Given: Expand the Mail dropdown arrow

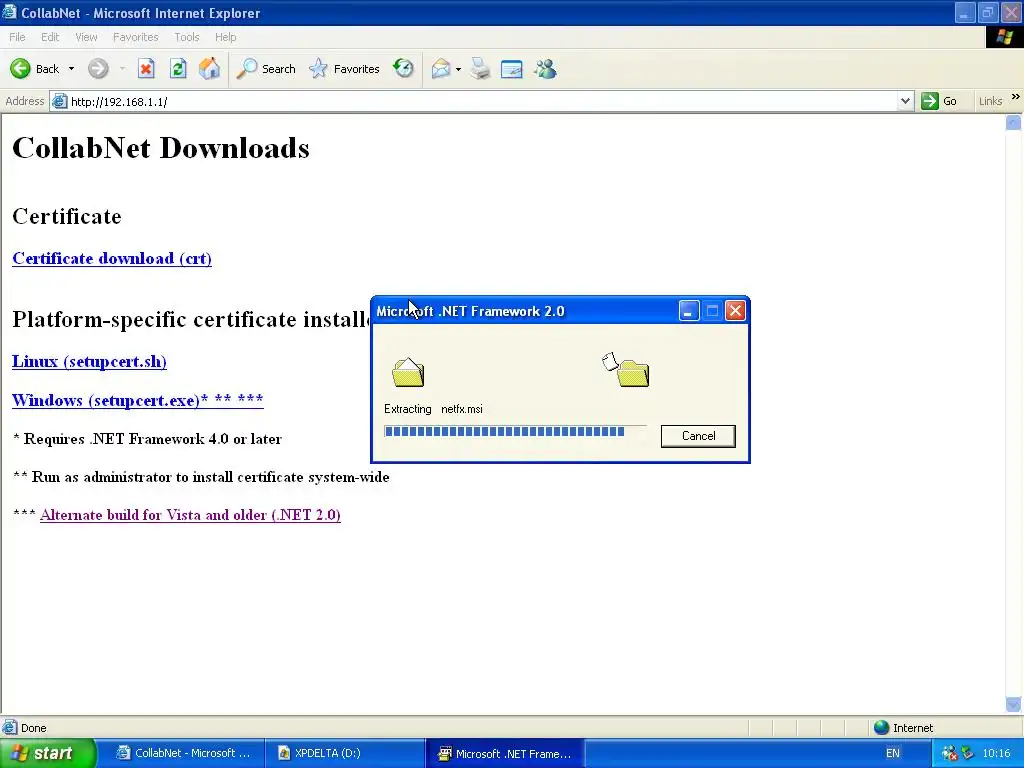Looking at the screenshot, I should [458, 69].
